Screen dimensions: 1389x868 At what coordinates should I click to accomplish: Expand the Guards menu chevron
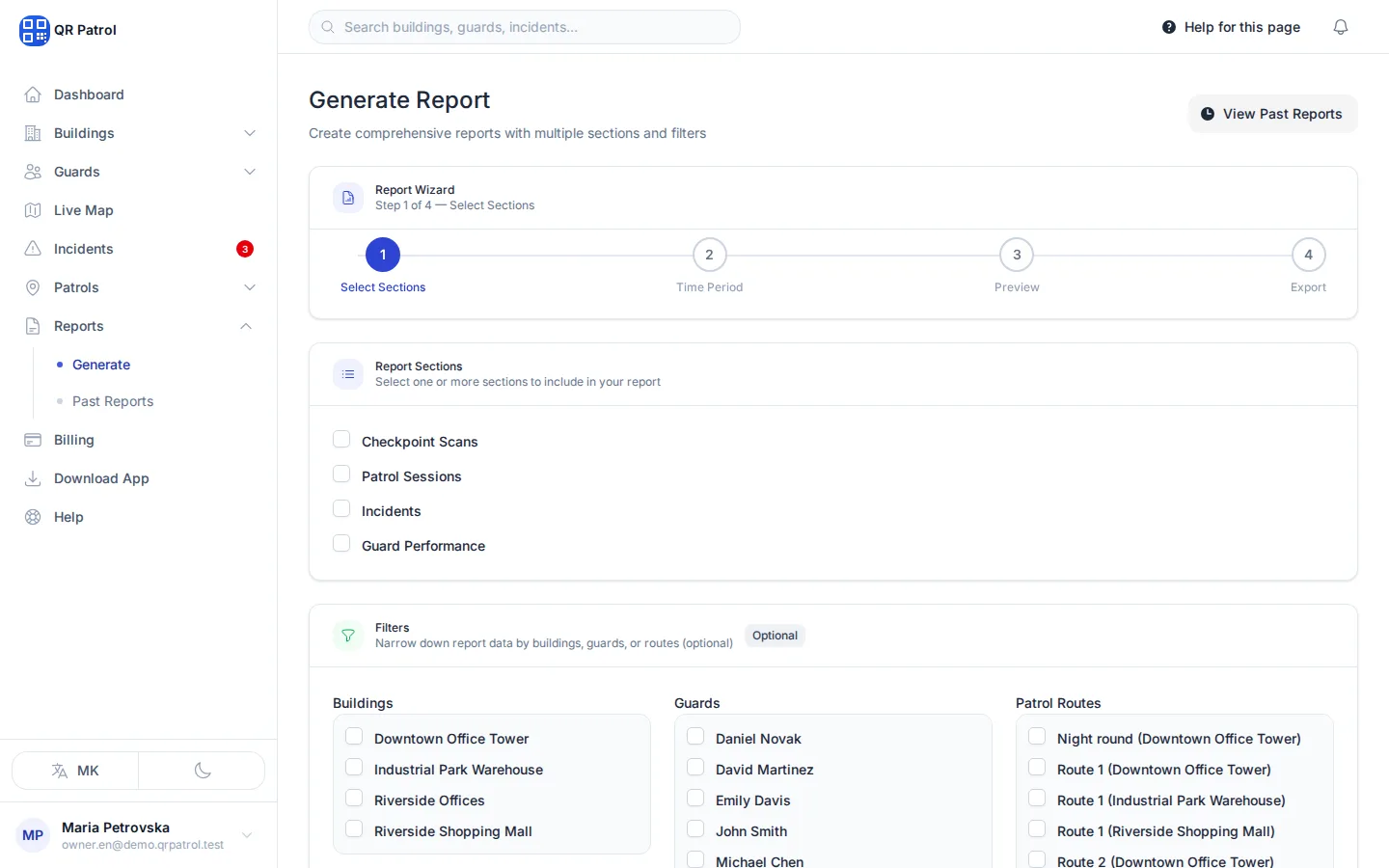(250, 172)
